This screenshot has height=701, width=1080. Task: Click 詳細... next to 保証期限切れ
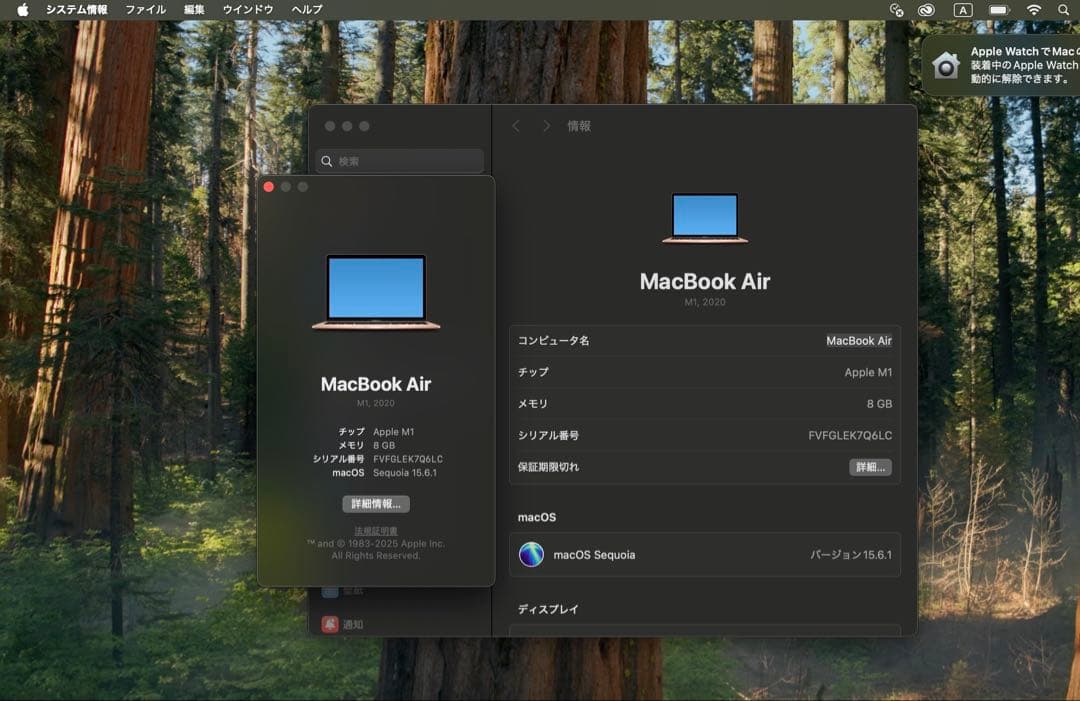[869, 467]
